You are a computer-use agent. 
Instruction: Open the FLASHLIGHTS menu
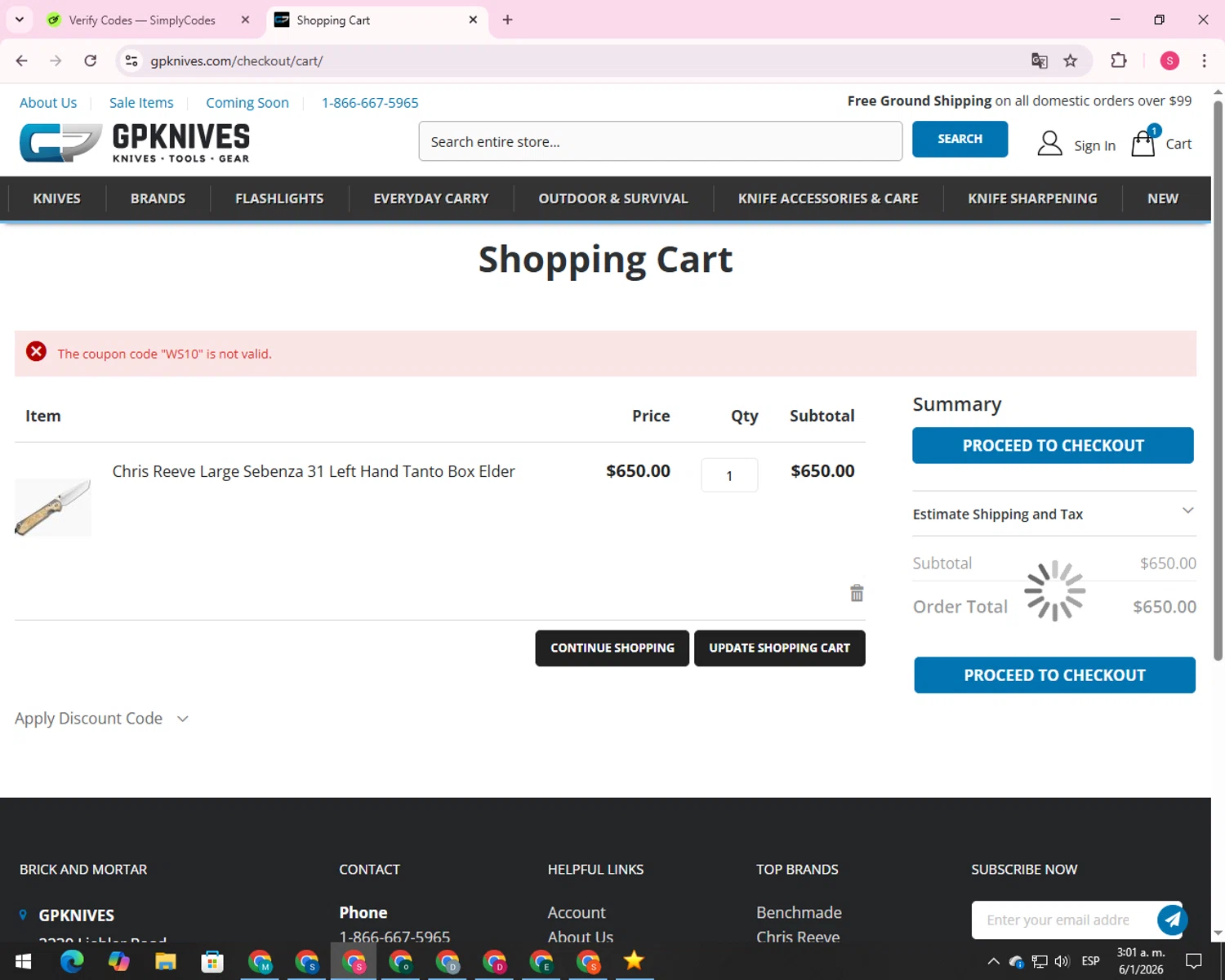(x=279, y=198)
